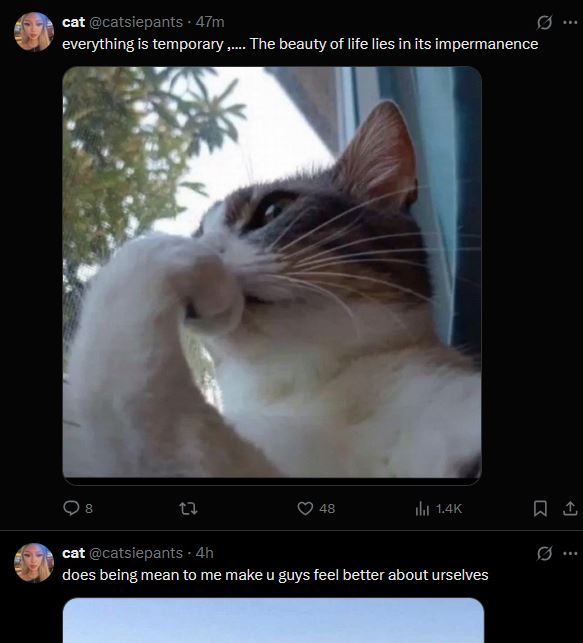Share the impermanence cat post

pos(570,509)
